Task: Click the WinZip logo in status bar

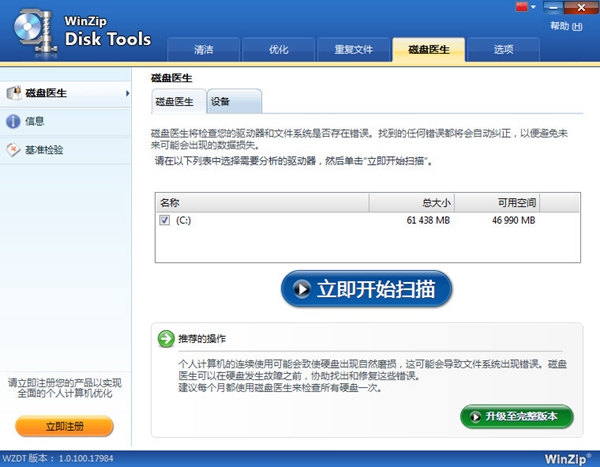Action: (x=567, y=459)
